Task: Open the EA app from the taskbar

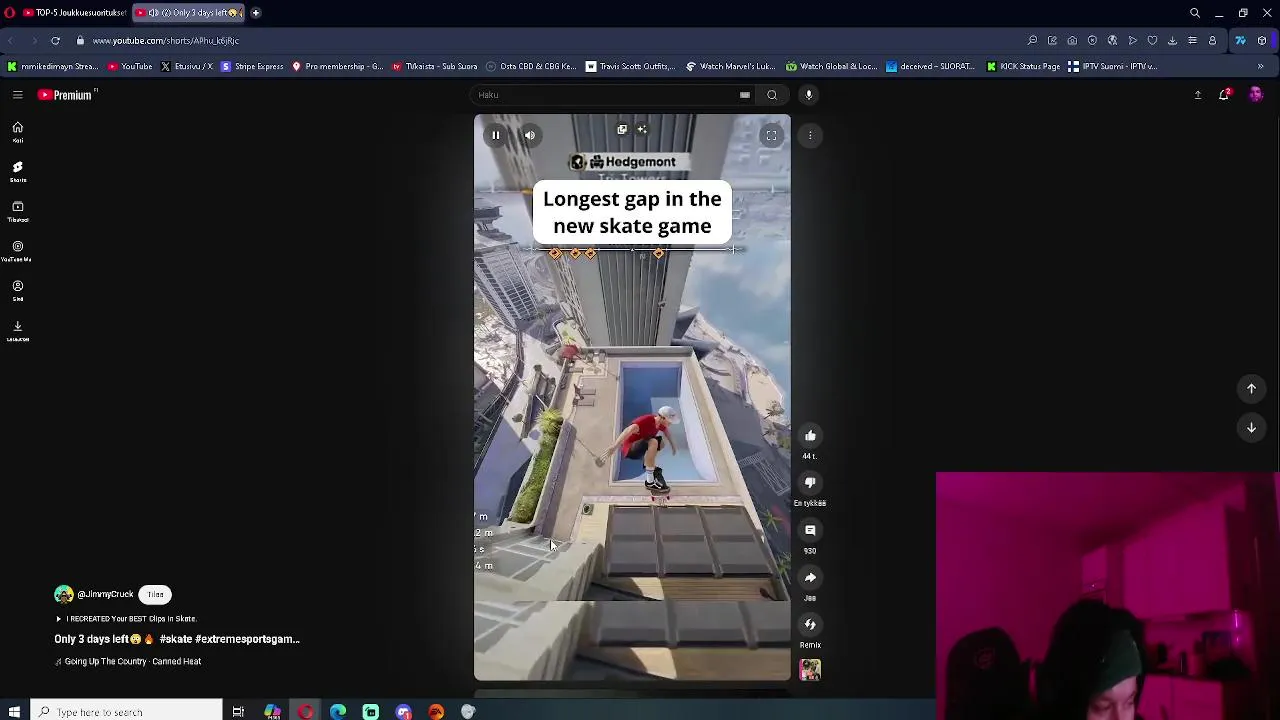Action: click(x=436, y=712)
